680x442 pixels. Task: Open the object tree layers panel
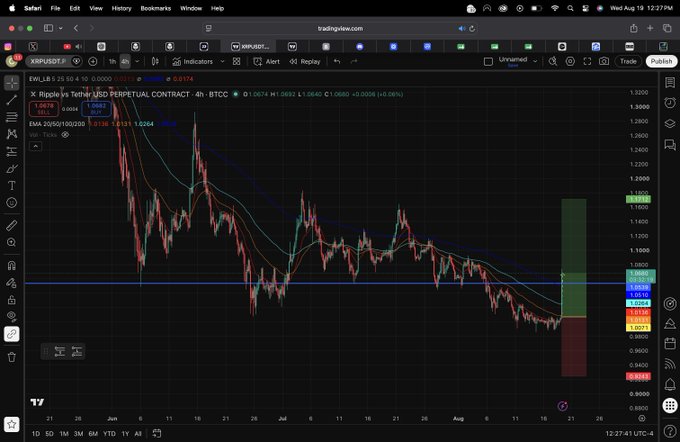[670, 124]
